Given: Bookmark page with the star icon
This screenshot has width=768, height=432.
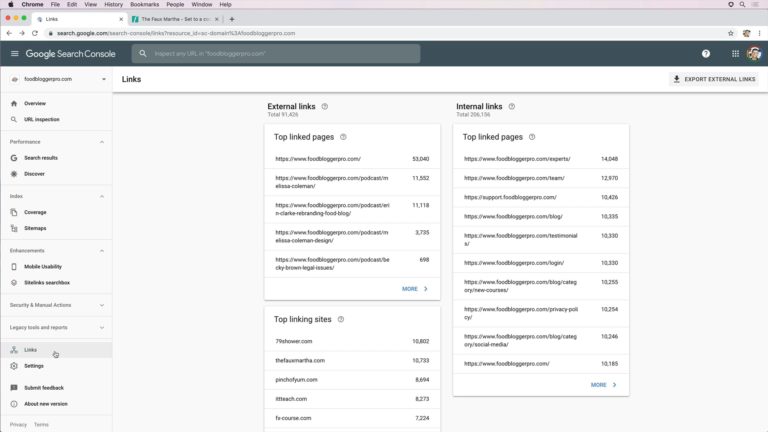Looking at the screenshot, I should [x=731, y=33].
